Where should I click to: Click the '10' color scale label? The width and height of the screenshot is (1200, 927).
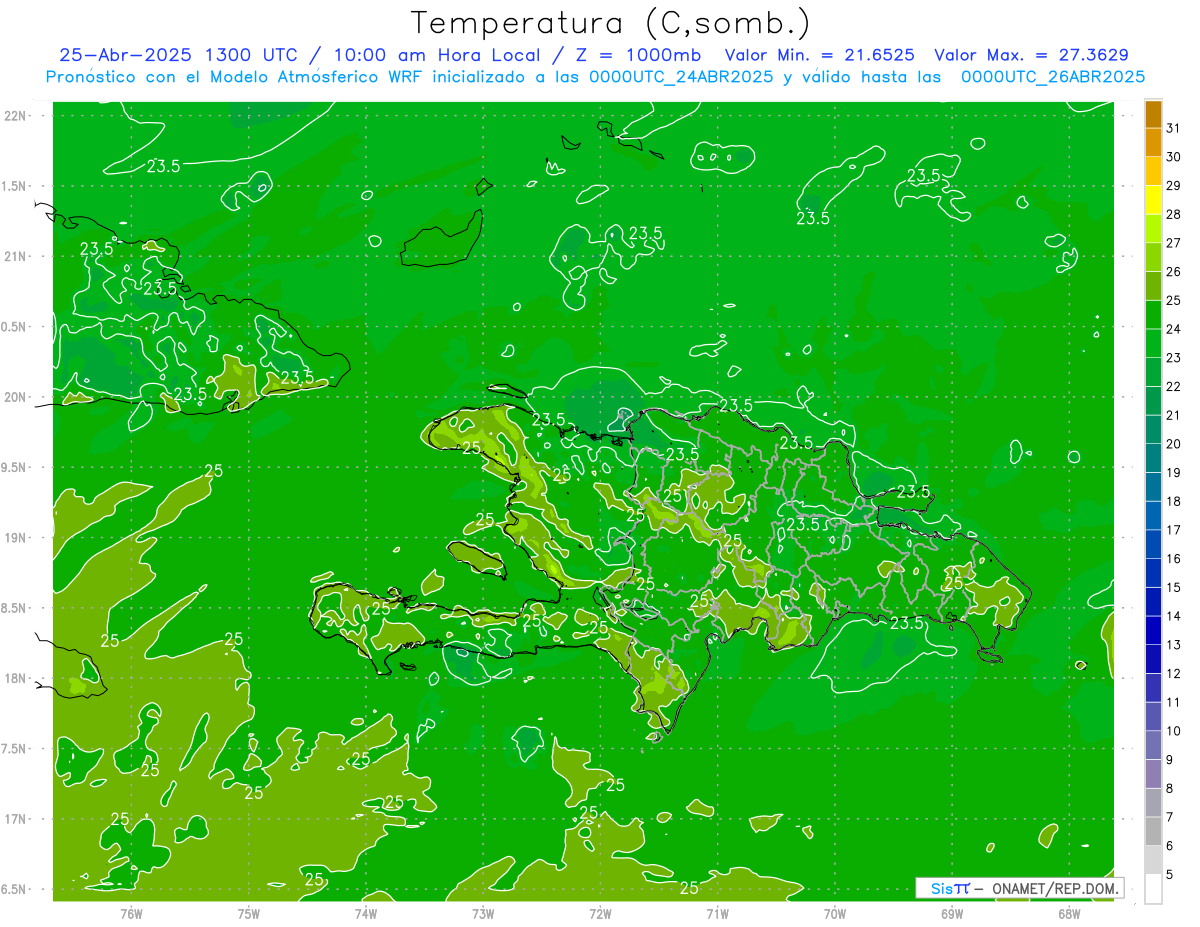[x=1174, y=731]
